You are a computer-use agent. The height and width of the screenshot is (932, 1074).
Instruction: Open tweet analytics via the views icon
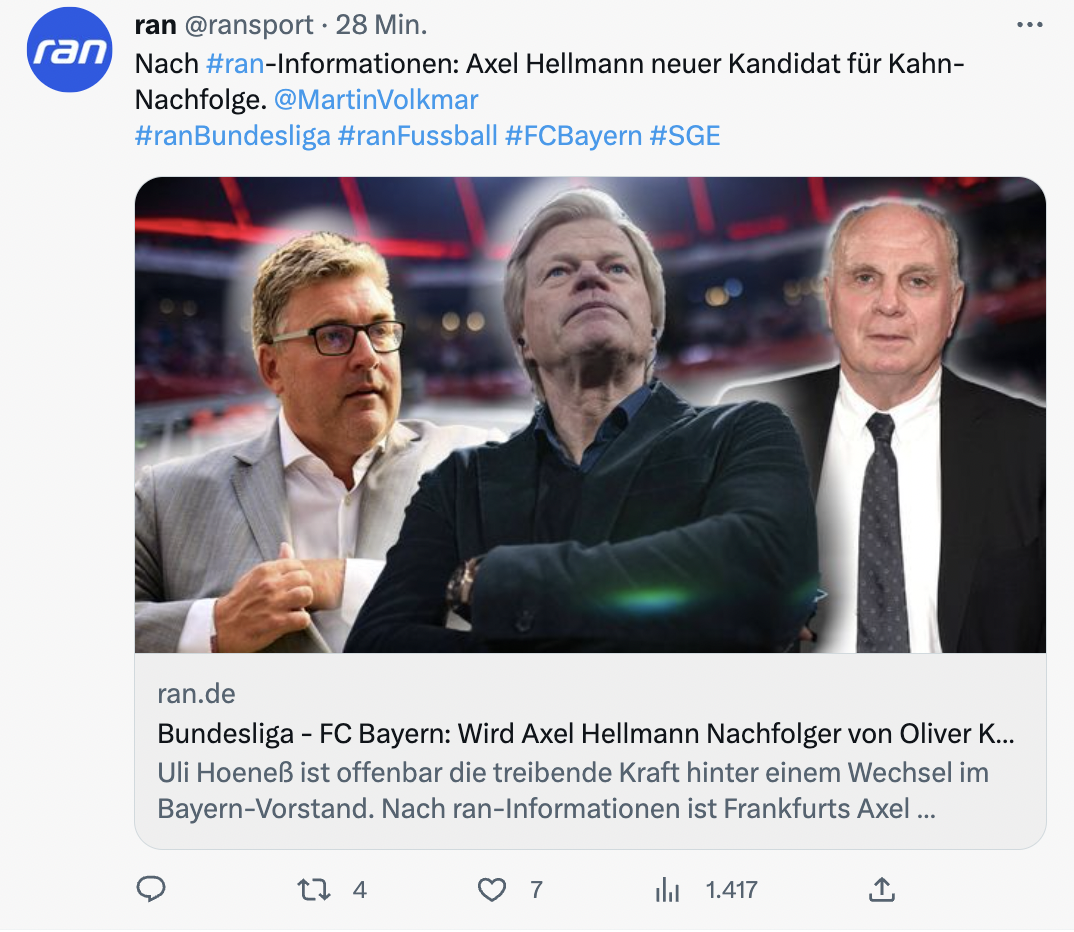667,889
